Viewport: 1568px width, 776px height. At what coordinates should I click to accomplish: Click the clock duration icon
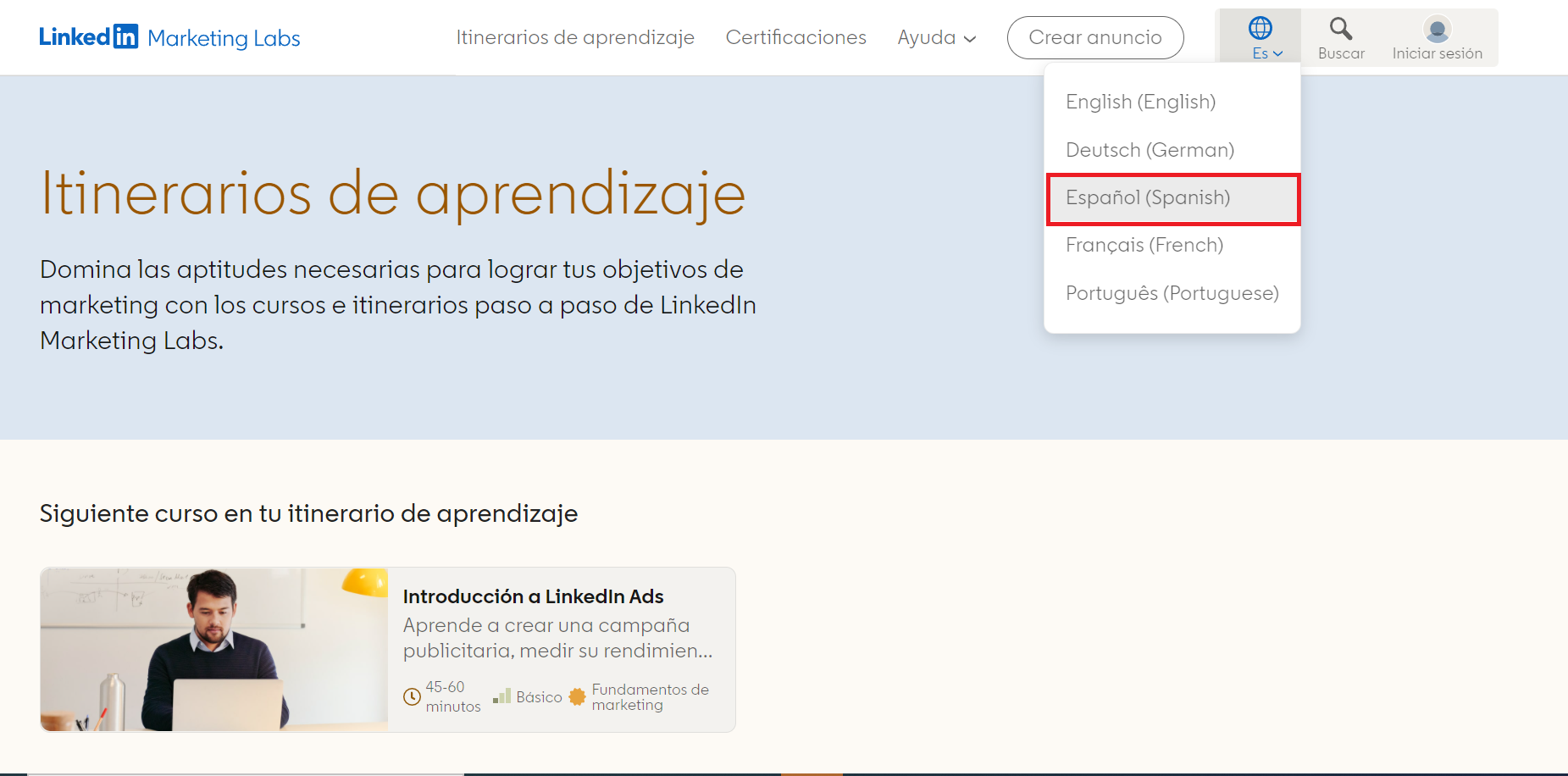[x=412, y=696]
